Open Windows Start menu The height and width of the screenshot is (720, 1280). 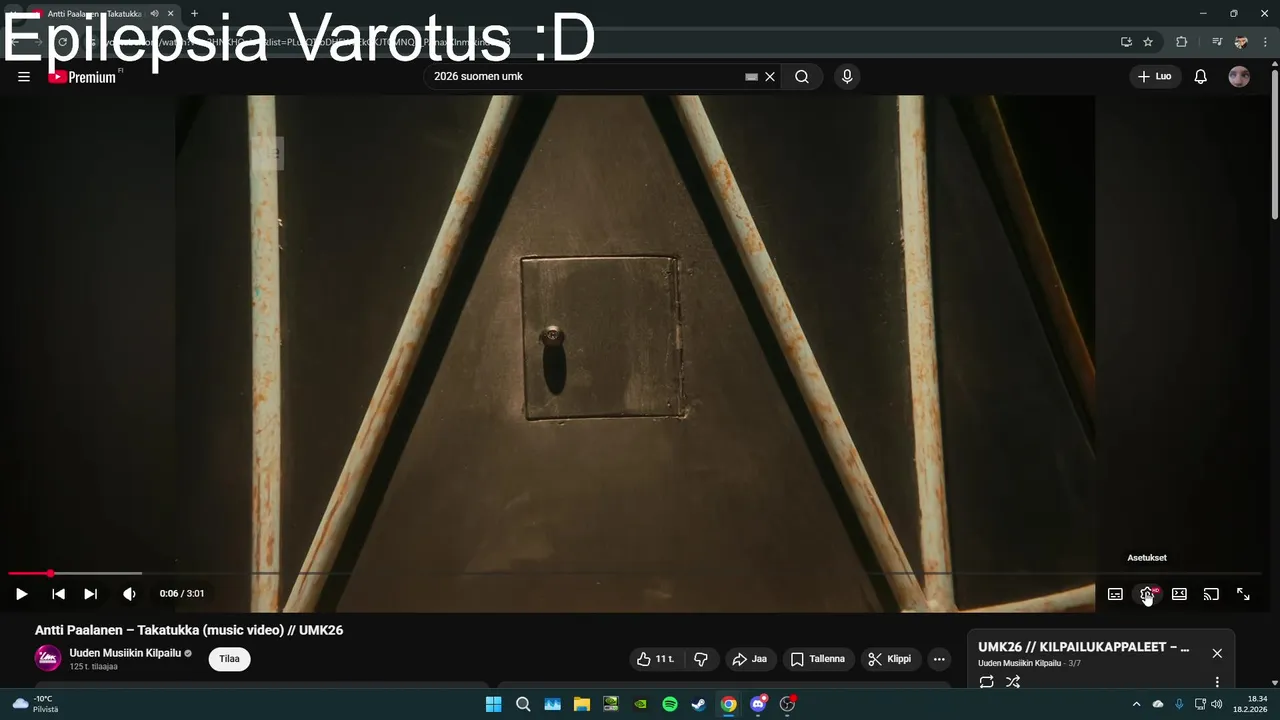tap(493, 704)
